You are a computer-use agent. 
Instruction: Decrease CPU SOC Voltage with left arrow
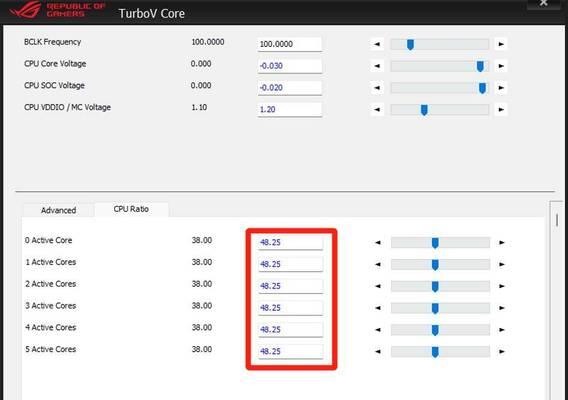click(x=377, y=88)
